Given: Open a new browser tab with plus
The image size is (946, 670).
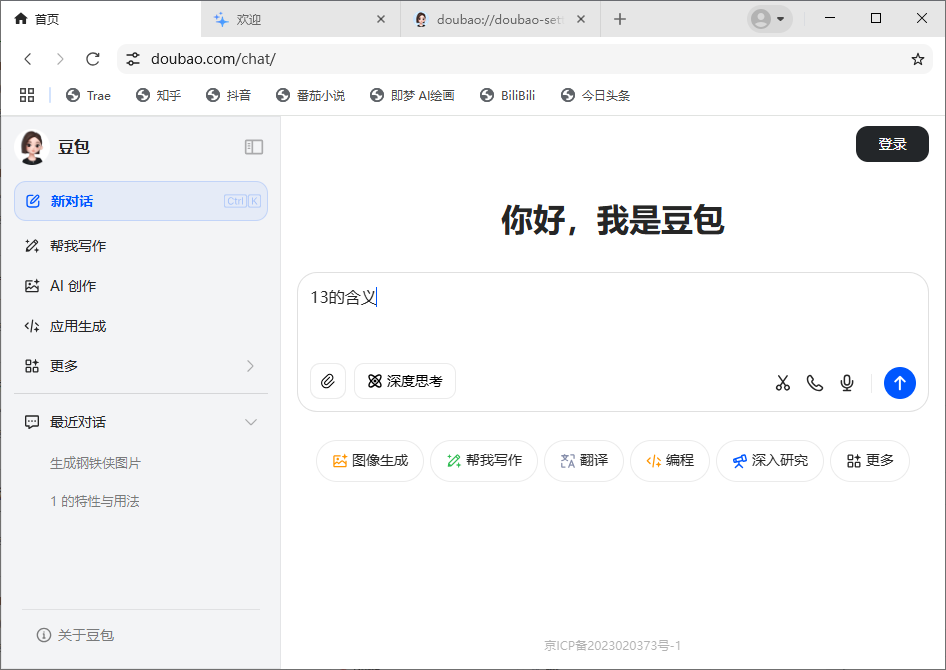Looking at the screenshot, I should coord(620,19).
